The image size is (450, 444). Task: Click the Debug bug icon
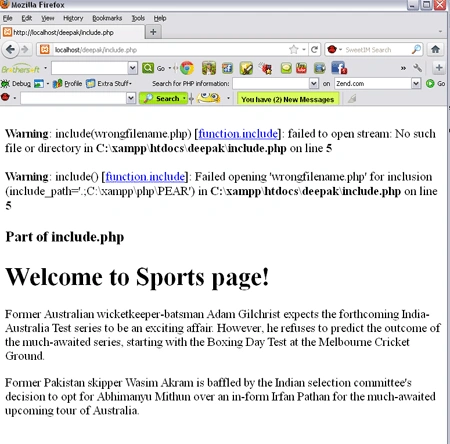tap(5, 83)
